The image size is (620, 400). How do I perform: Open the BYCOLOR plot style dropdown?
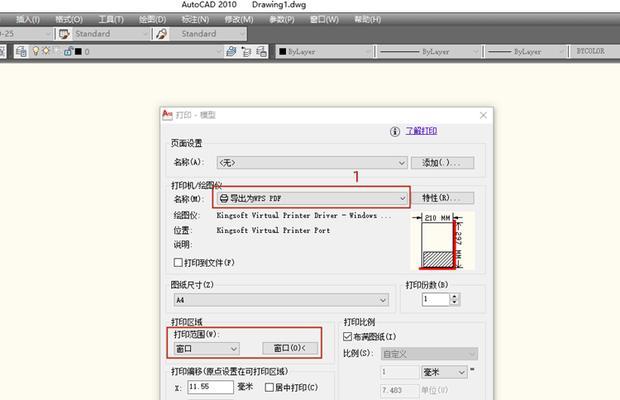click(595, 51)
